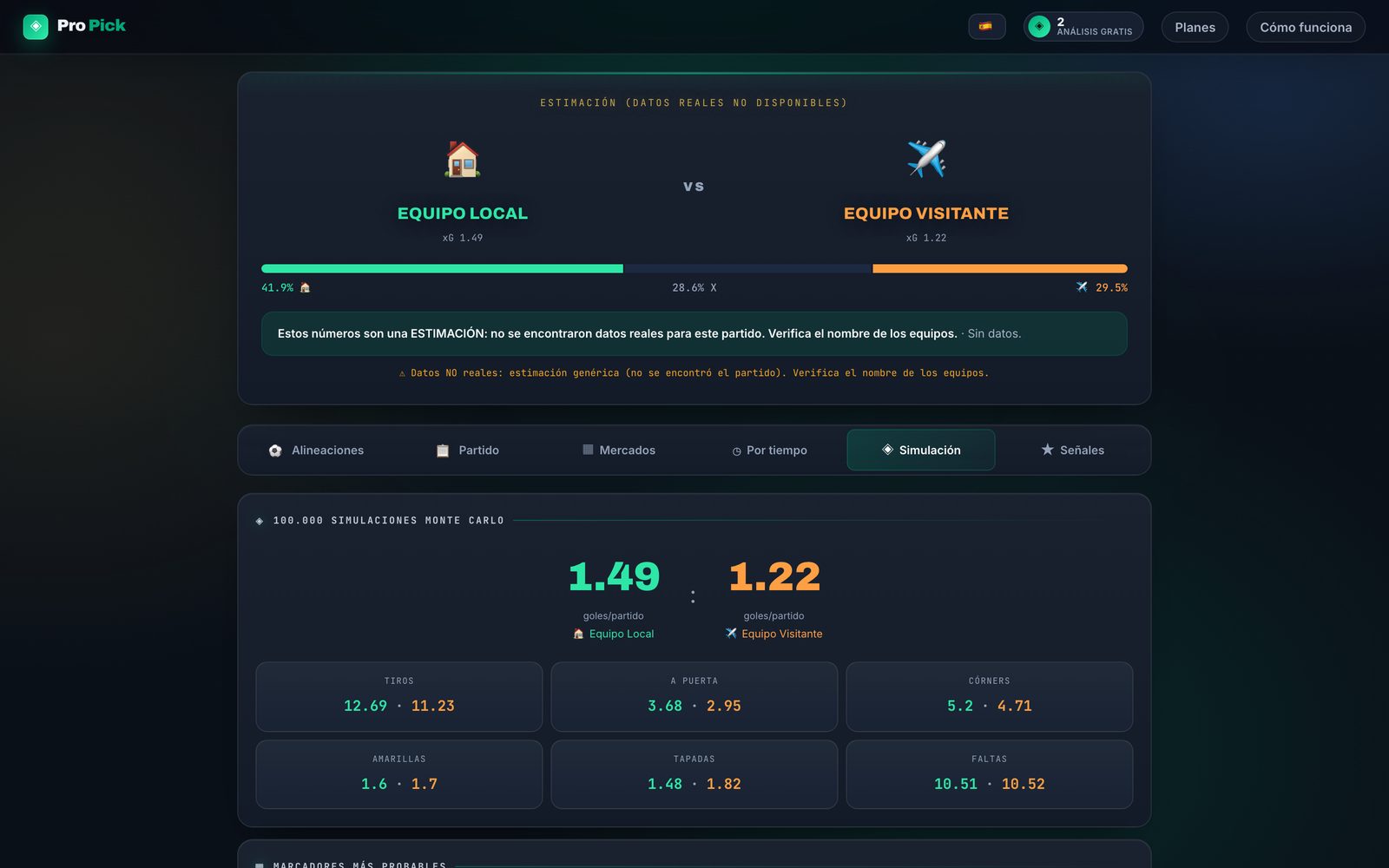Viewport: 1389px width, 868px height.
Task: Click the large 1.22 goals value
Action: pyautogui.click(x=774, y=577)
